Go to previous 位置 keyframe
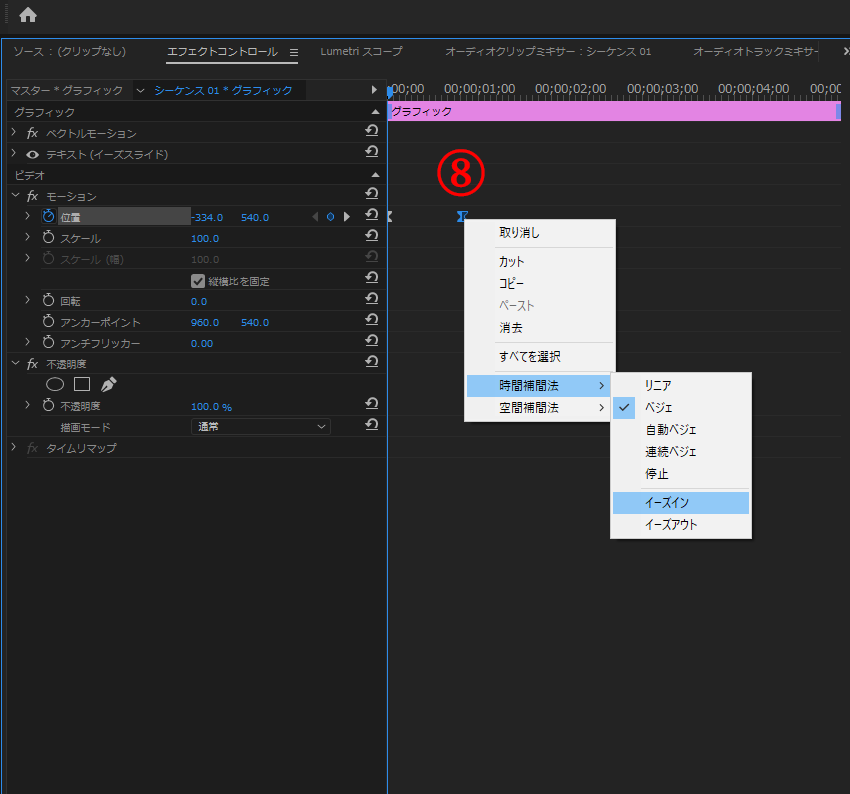Screen dimensions: 850x794 pos(315,217)
